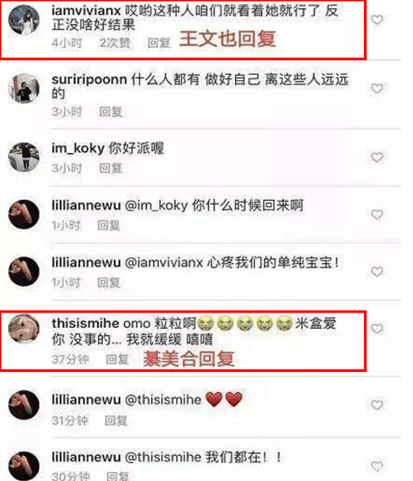413x481 pixels.
Task: Like lilliannewu's red hearts reply
Action: (x=377, y=405)
